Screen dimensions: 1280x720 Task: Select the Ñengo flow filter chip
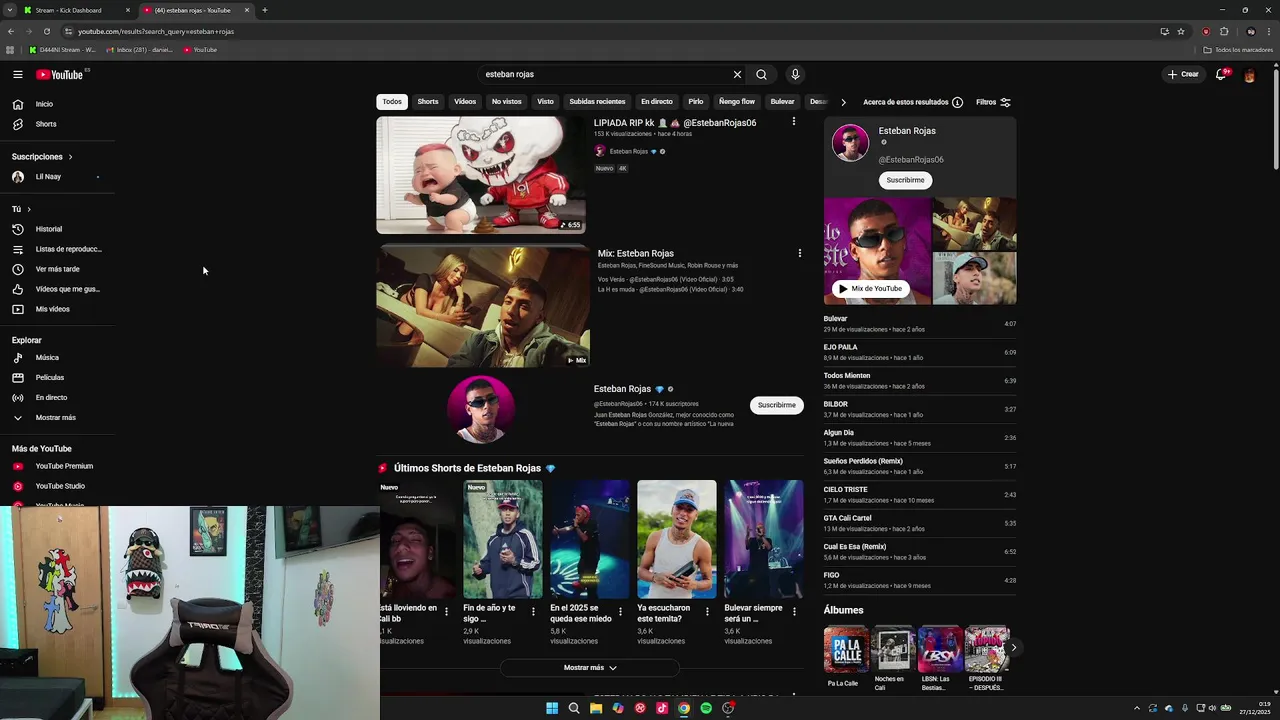737,102
